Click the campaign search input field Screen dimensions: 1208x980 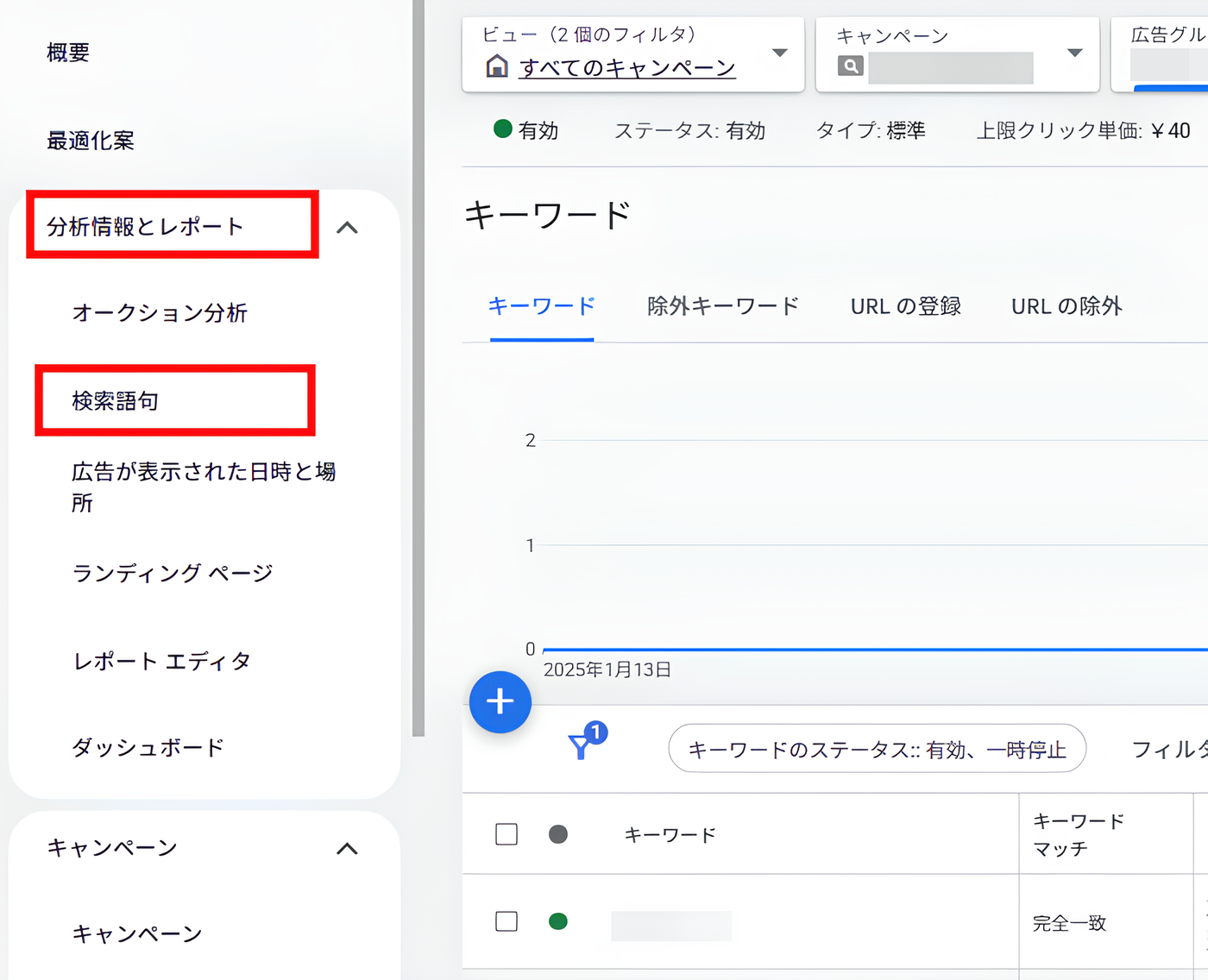click(x=949, y=67)
